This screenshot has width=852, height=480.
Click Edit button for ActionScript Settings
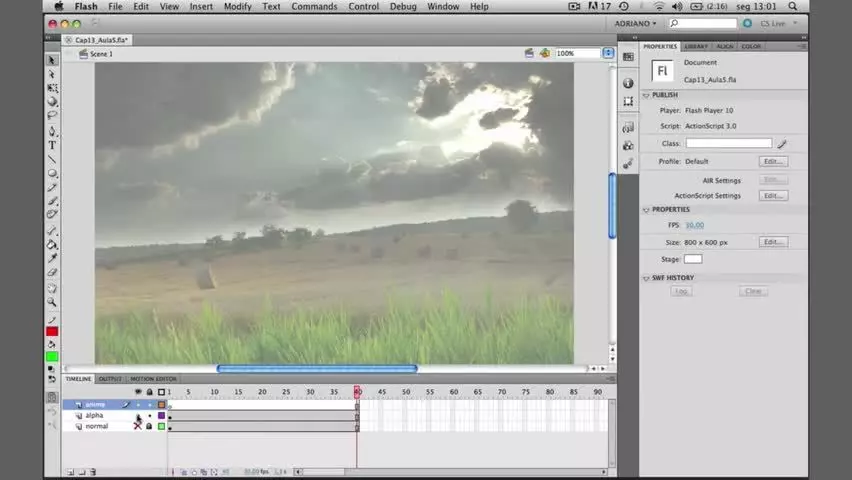[773, 196]
